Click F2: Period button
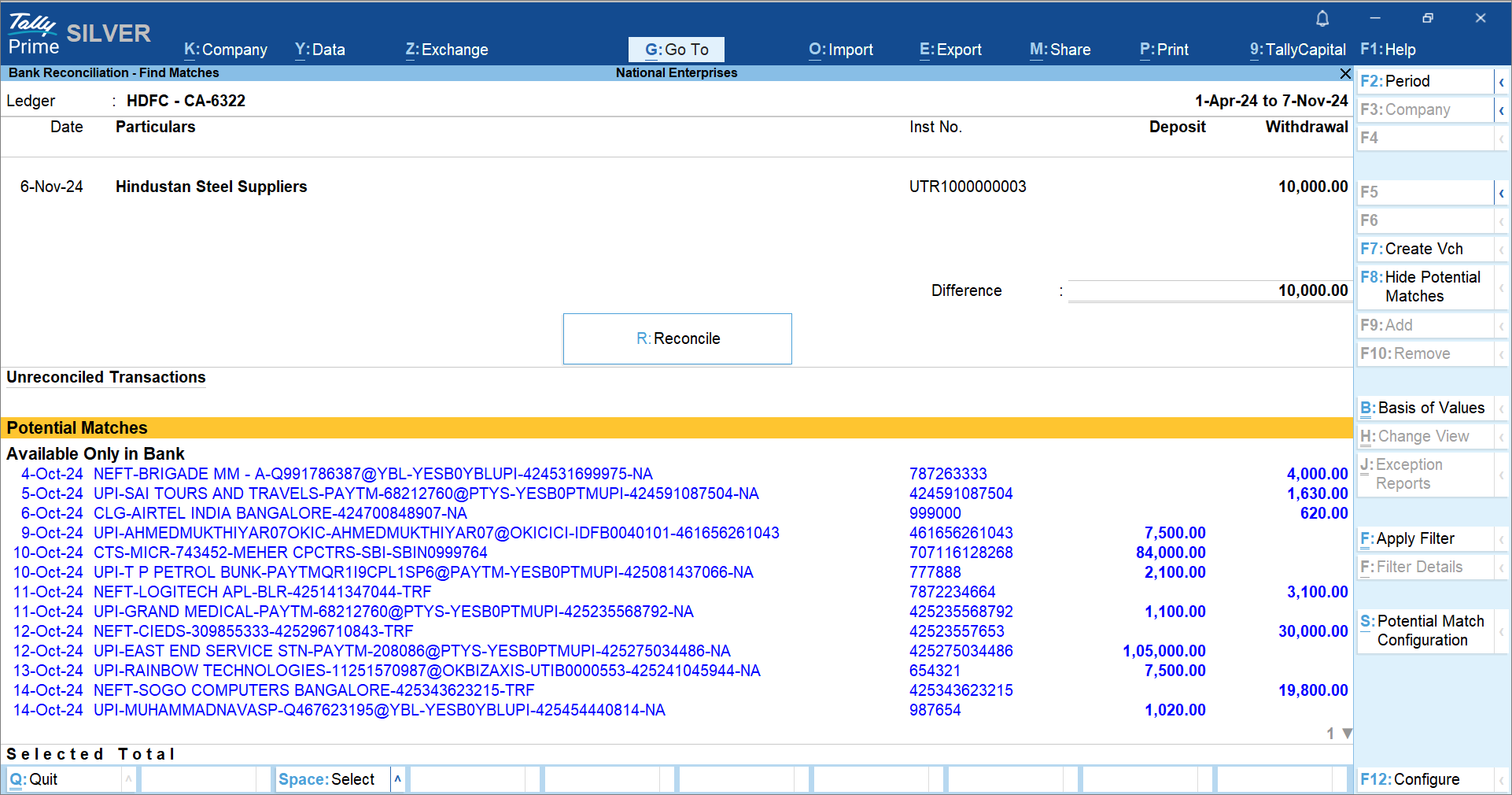The height and width of the screenshot is (795, 1512). pos(1425,82)
